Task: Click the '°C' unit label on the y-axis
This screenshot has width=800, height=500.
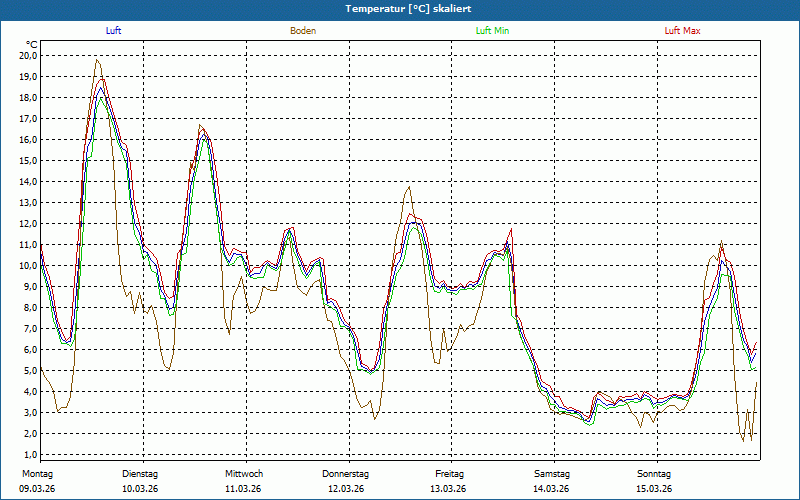Action: [x=32, y=44]
